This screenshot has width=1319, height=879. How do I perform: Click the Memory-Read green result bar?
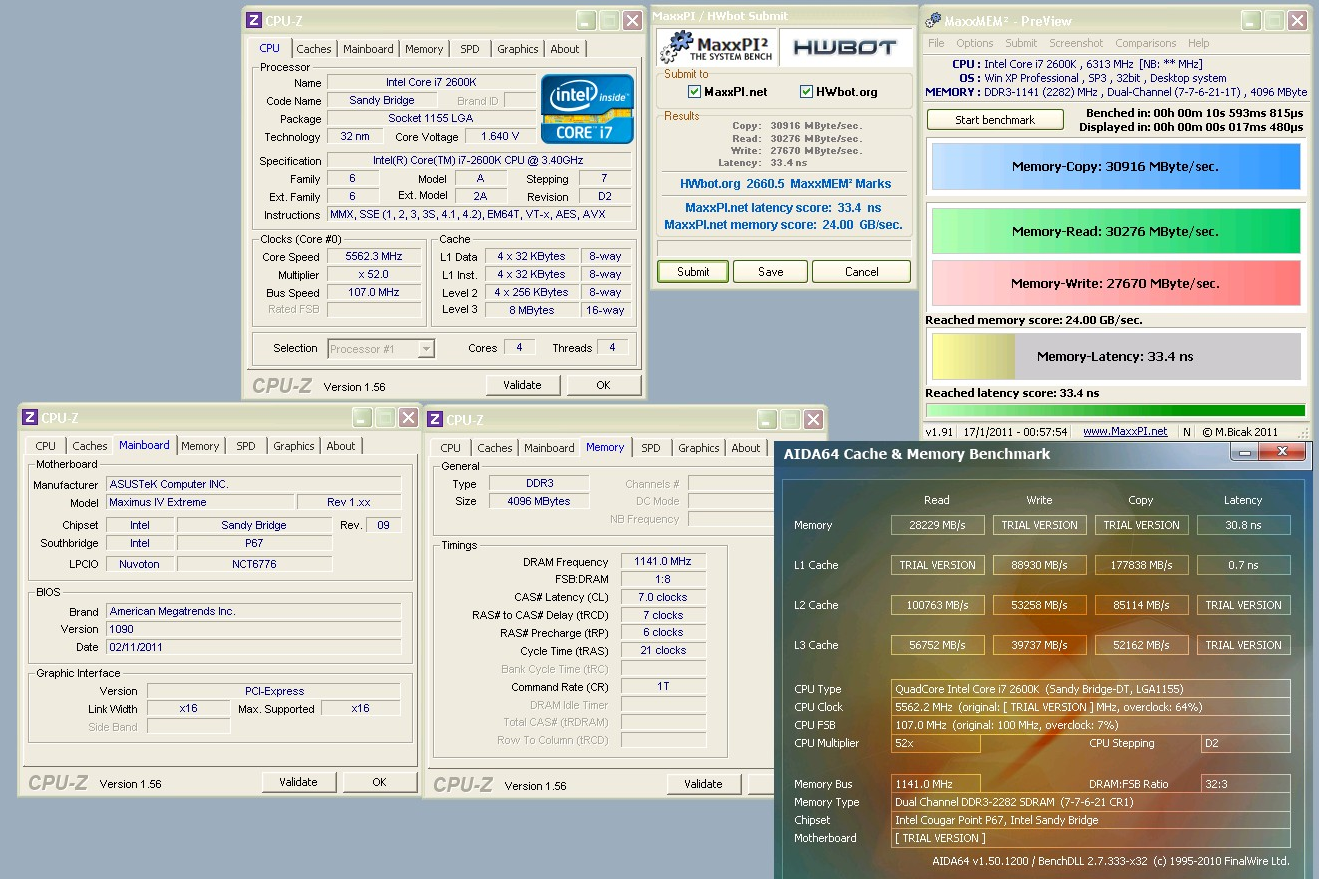click(x=1115, y=231)
